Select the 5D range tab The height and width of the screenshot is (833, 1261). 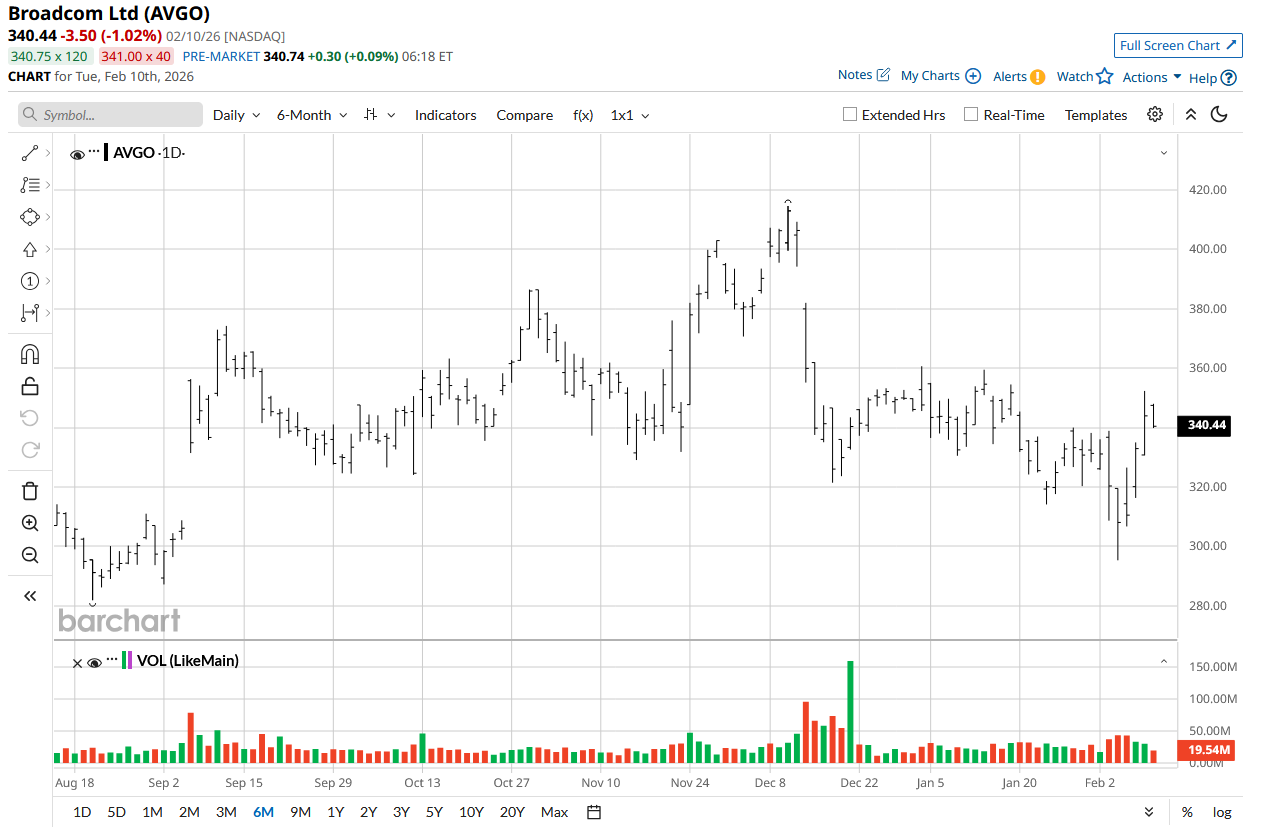[117, 812]
